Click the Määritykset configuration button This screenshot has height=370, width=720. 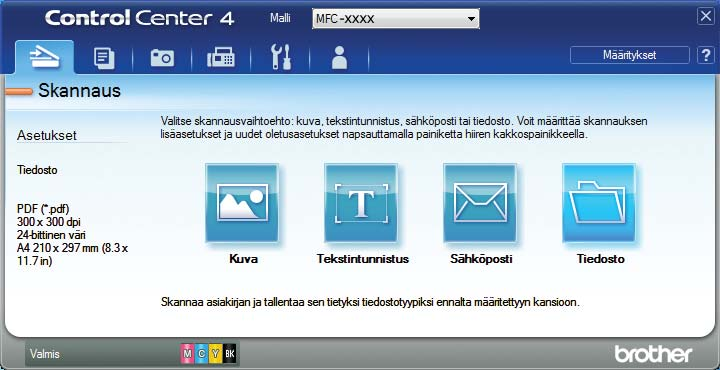(x=630, y=55)
